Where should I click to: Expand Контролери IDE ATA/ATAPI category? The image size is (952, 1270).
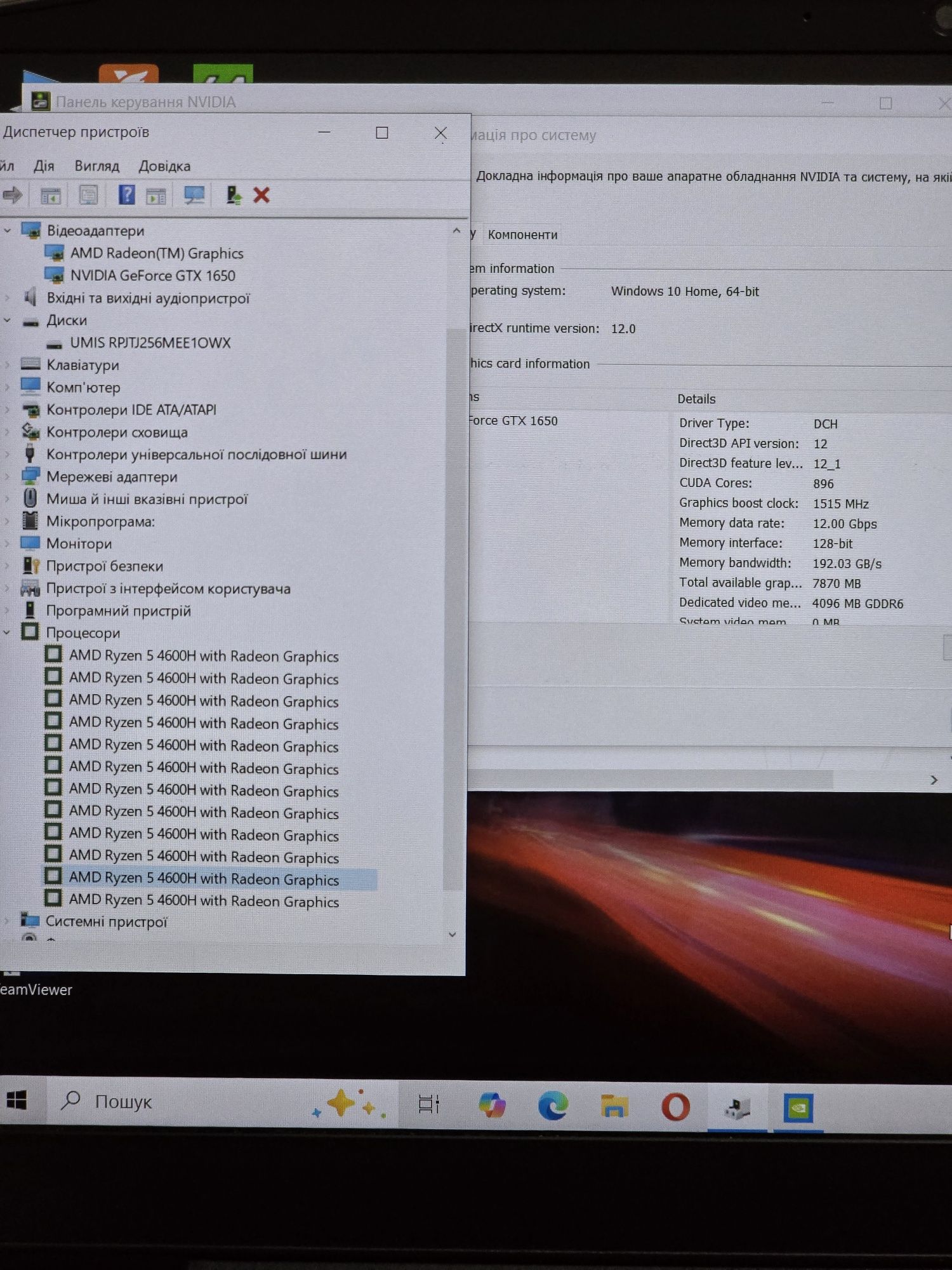[8, 410]
